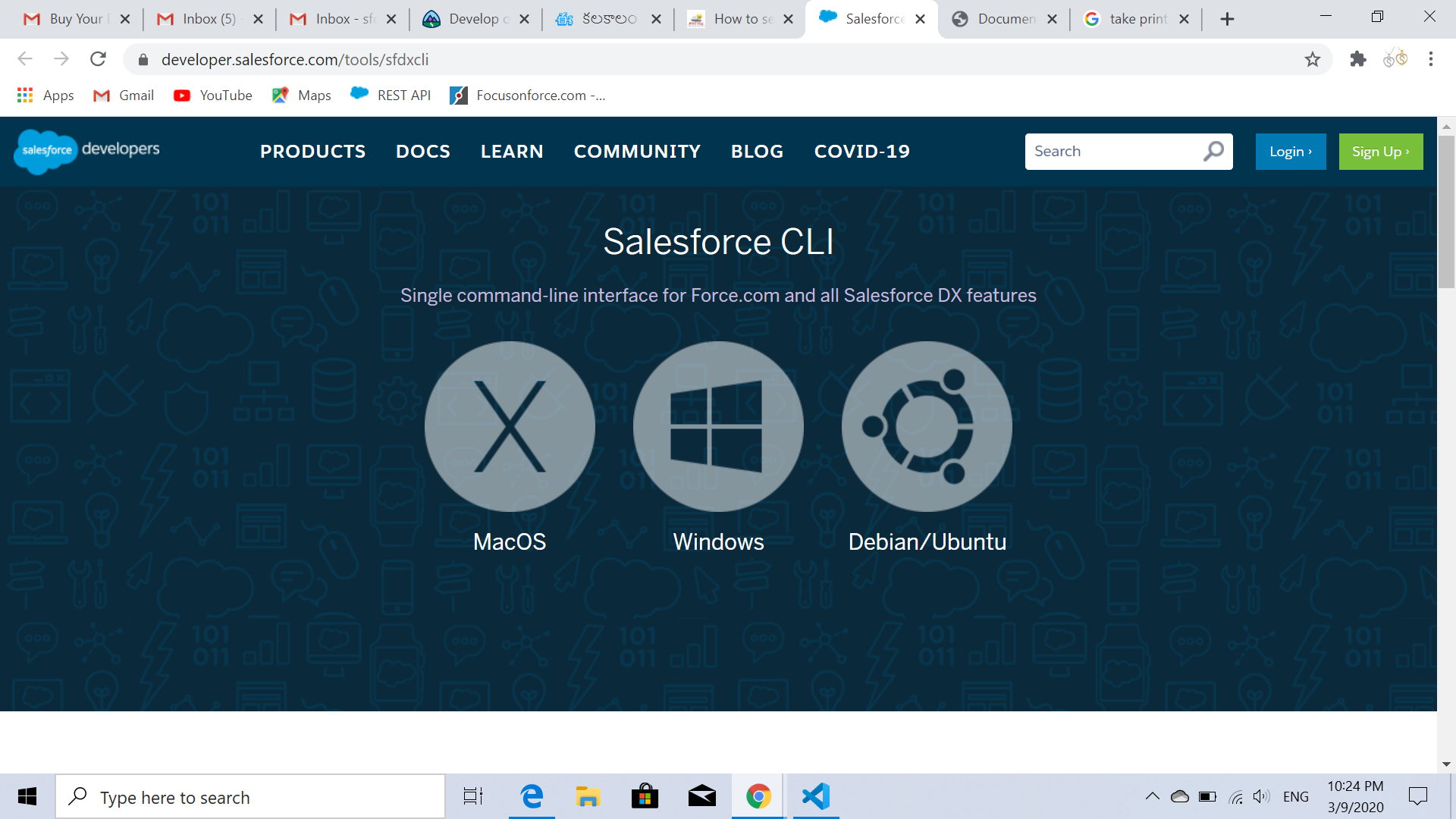Click the address bar URL
Viewport: 1456px width, 819px height.
coord(295,59)
